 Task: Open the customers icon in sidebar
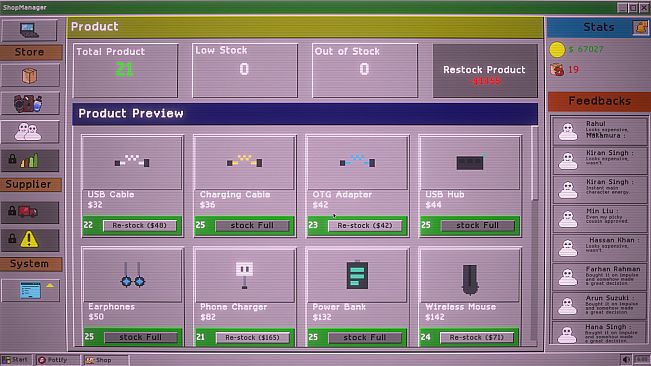click(x=29, y=132)
